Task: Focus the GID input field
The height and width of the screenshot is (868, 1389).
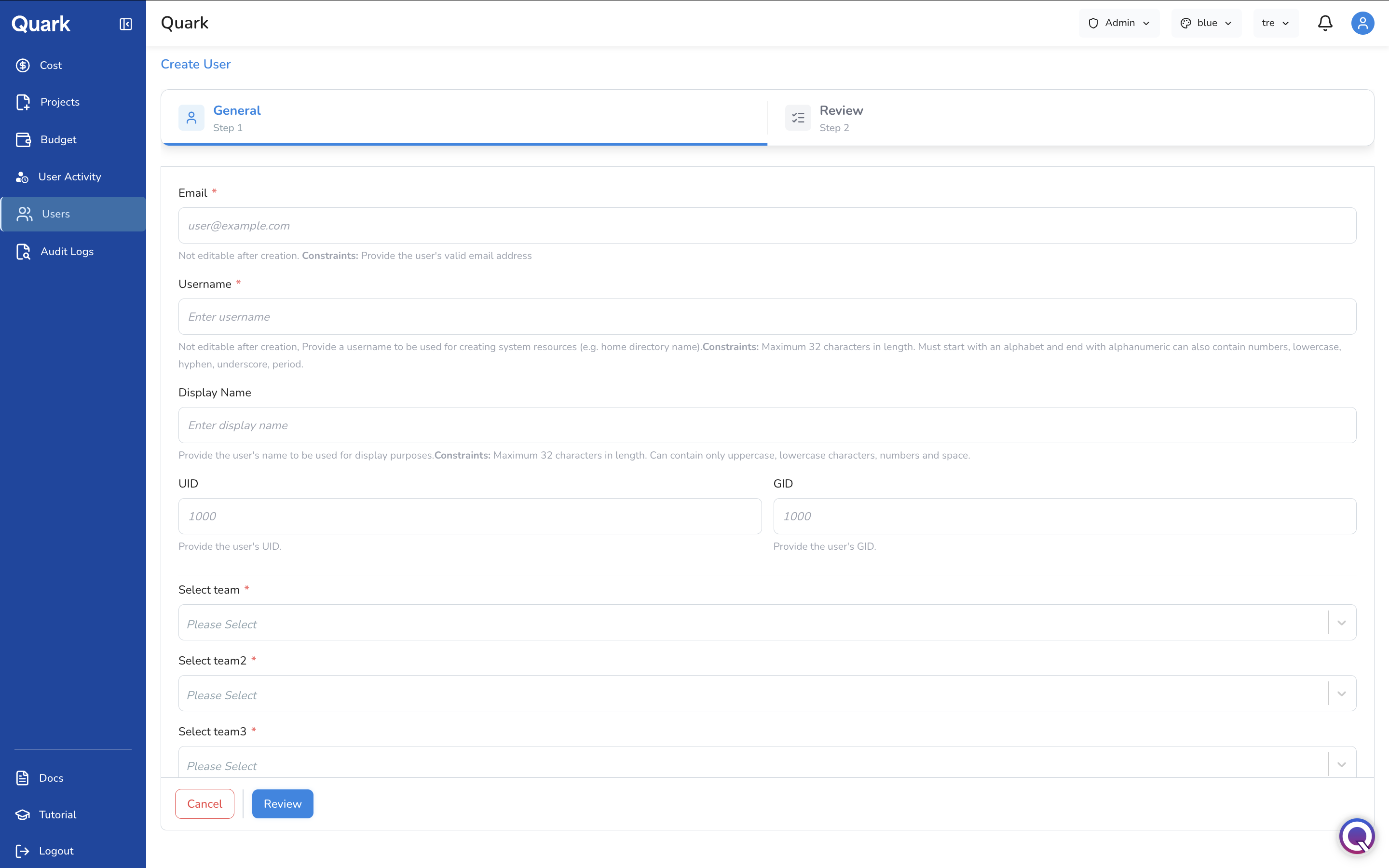Action: coord(1065,516)
